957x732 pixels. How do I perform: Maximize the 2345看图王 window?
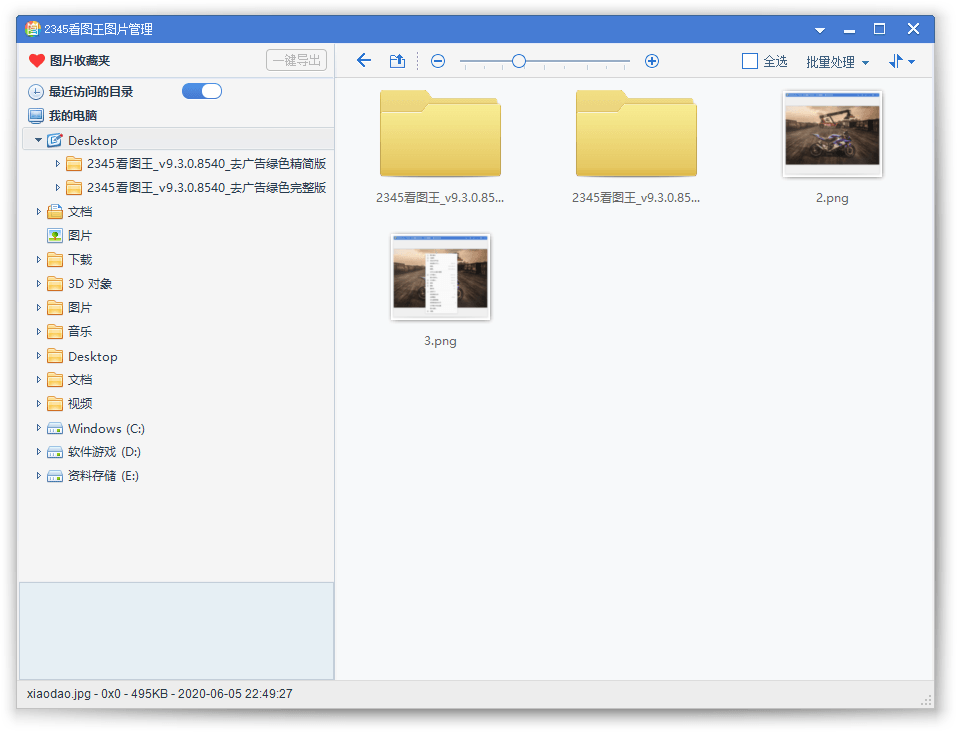[x=879, y=29]
